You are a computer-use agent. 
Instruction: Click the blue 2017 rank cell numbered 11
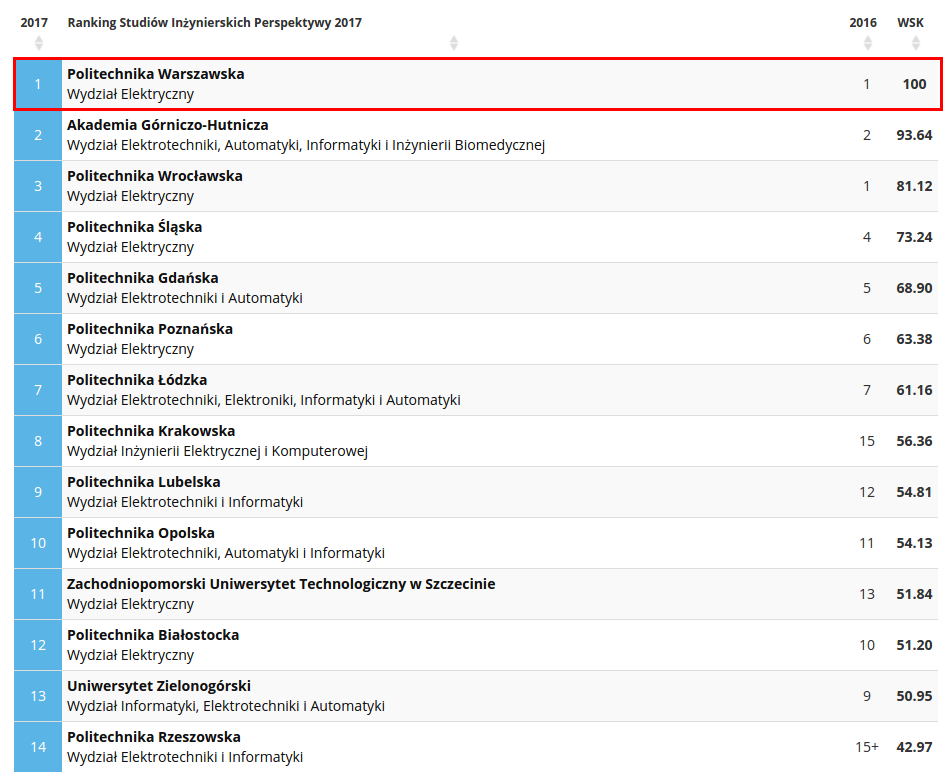[38, 593]
